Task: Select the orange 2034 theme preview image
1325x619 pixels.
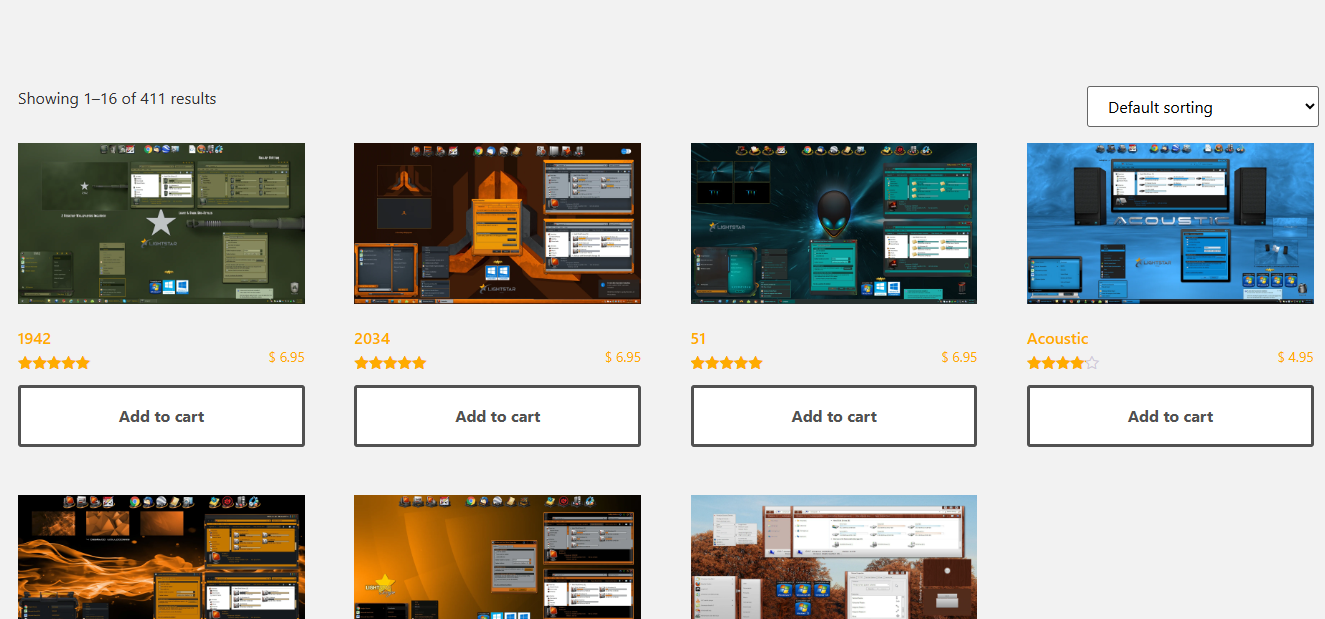Action: 497,223
